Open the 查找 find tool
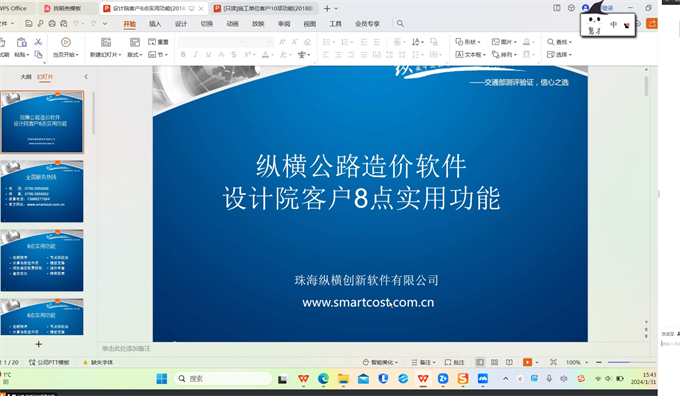 click(559, 42)
